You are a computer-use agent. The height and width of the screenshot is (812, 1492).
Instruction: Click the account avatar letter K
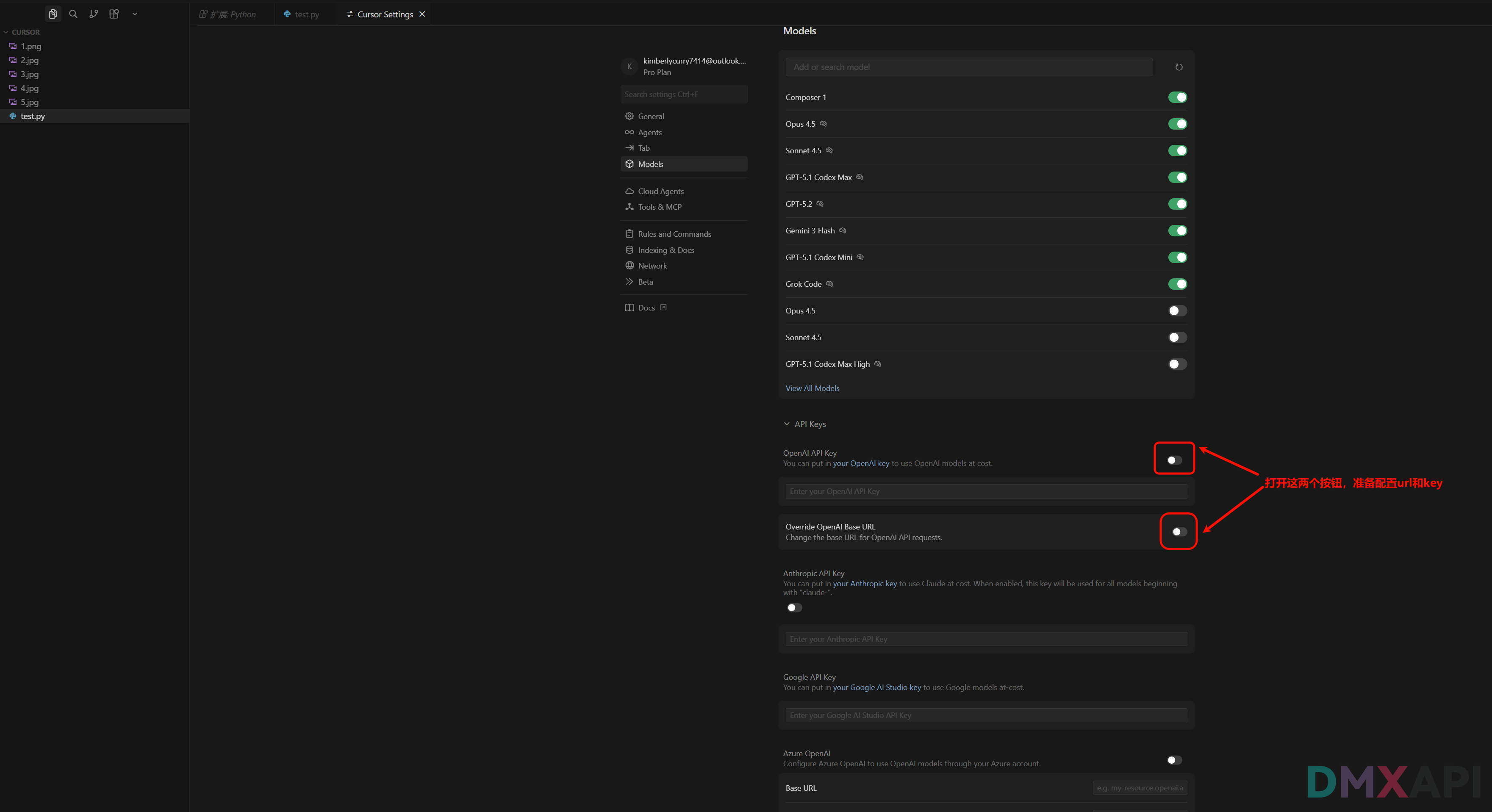629,67
